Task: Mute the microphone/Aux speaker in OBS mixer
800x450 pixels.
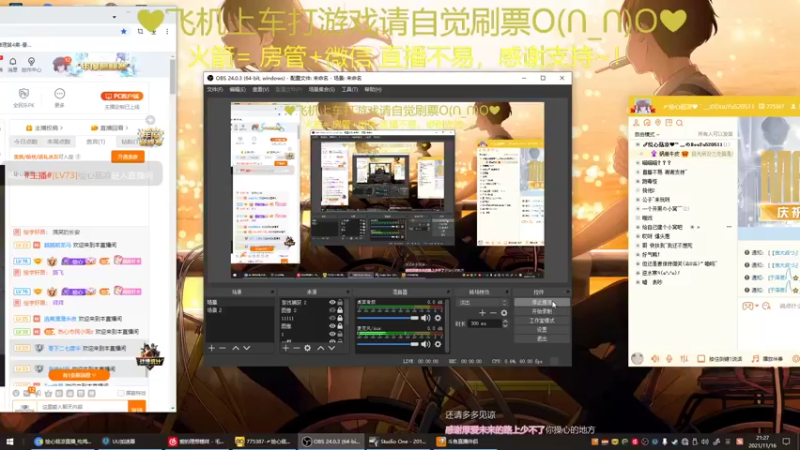Action: pos(426,344)
